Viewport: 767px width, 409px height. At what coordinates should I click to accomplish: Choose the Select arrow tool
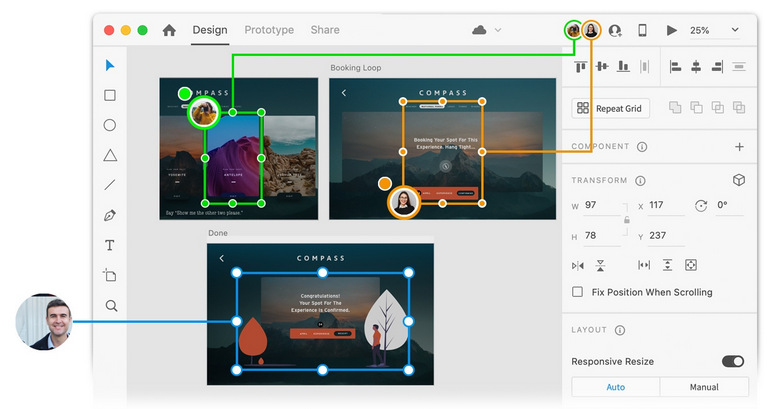(110, 66)
